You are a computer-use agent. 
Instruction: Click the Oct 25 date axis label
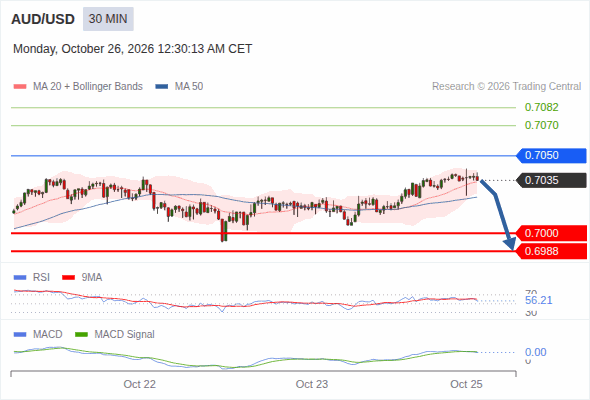466,384
